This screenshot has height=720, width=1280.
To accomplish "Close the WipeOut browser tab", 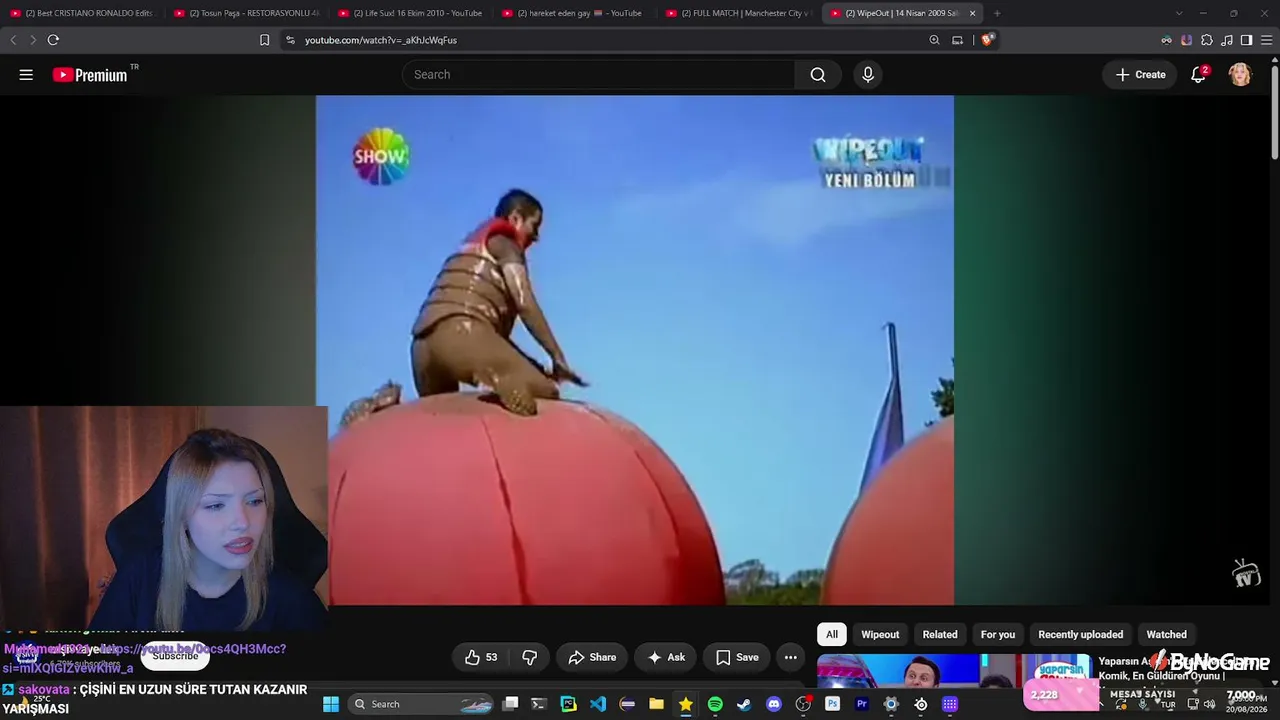I will pos(972,13).
